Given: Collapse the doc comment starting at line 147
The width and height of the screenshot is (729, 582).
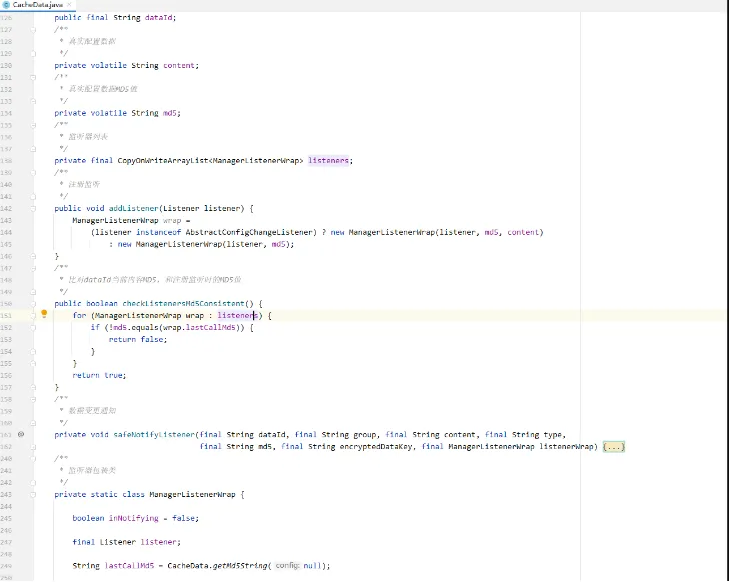Looking at the screenshot, I should pyautogui.click(x=33, y=268).
